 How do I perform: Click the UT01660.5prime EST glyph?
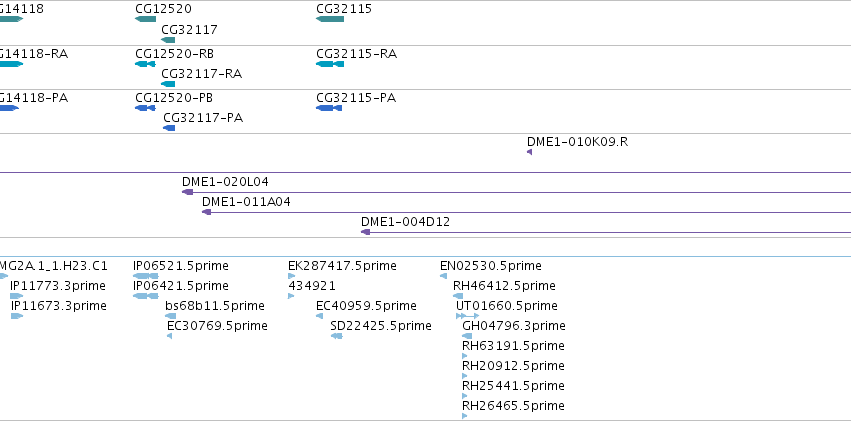tap(467, 316)
